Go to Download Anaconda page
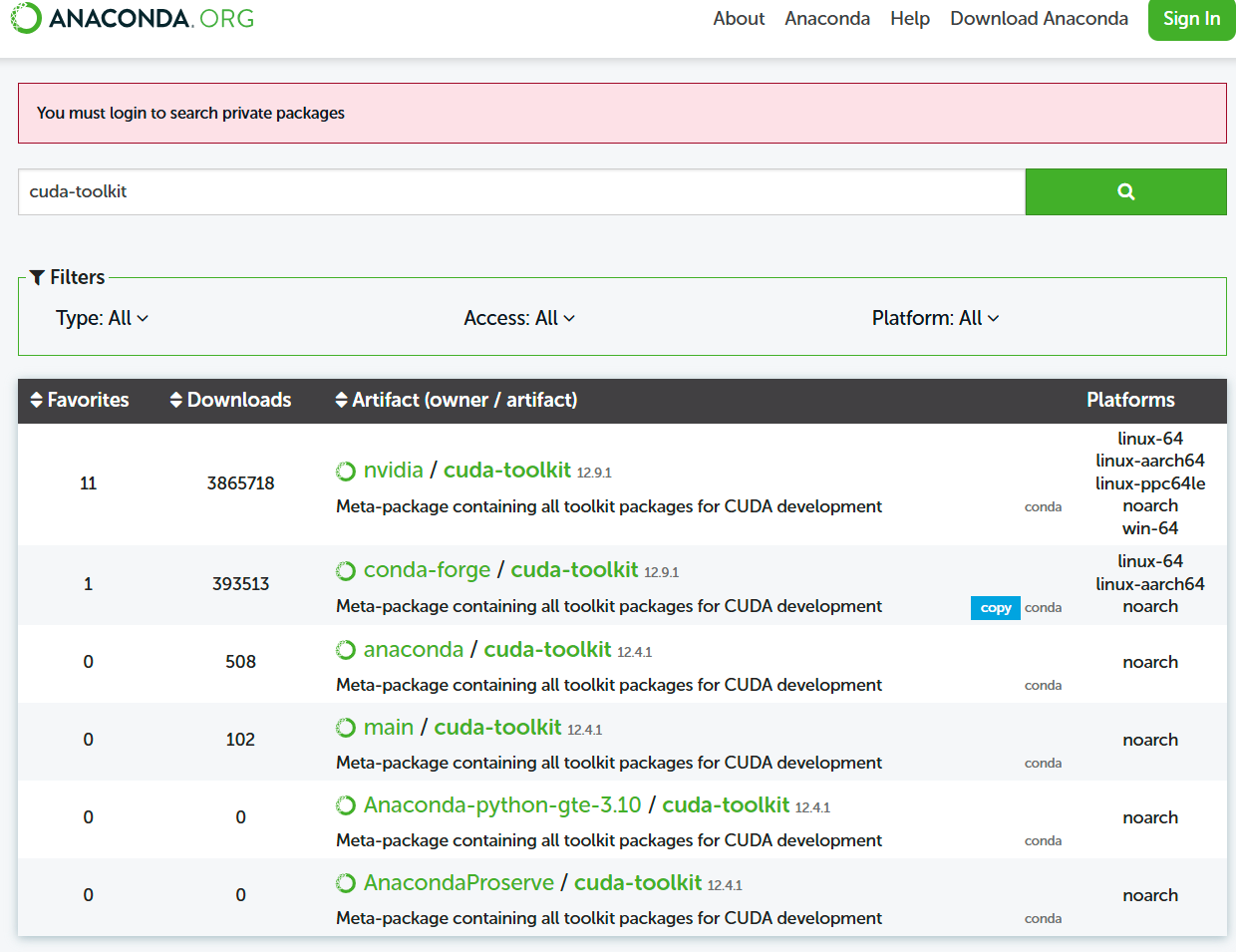The image size is (1236, 952). (1039, 19)
